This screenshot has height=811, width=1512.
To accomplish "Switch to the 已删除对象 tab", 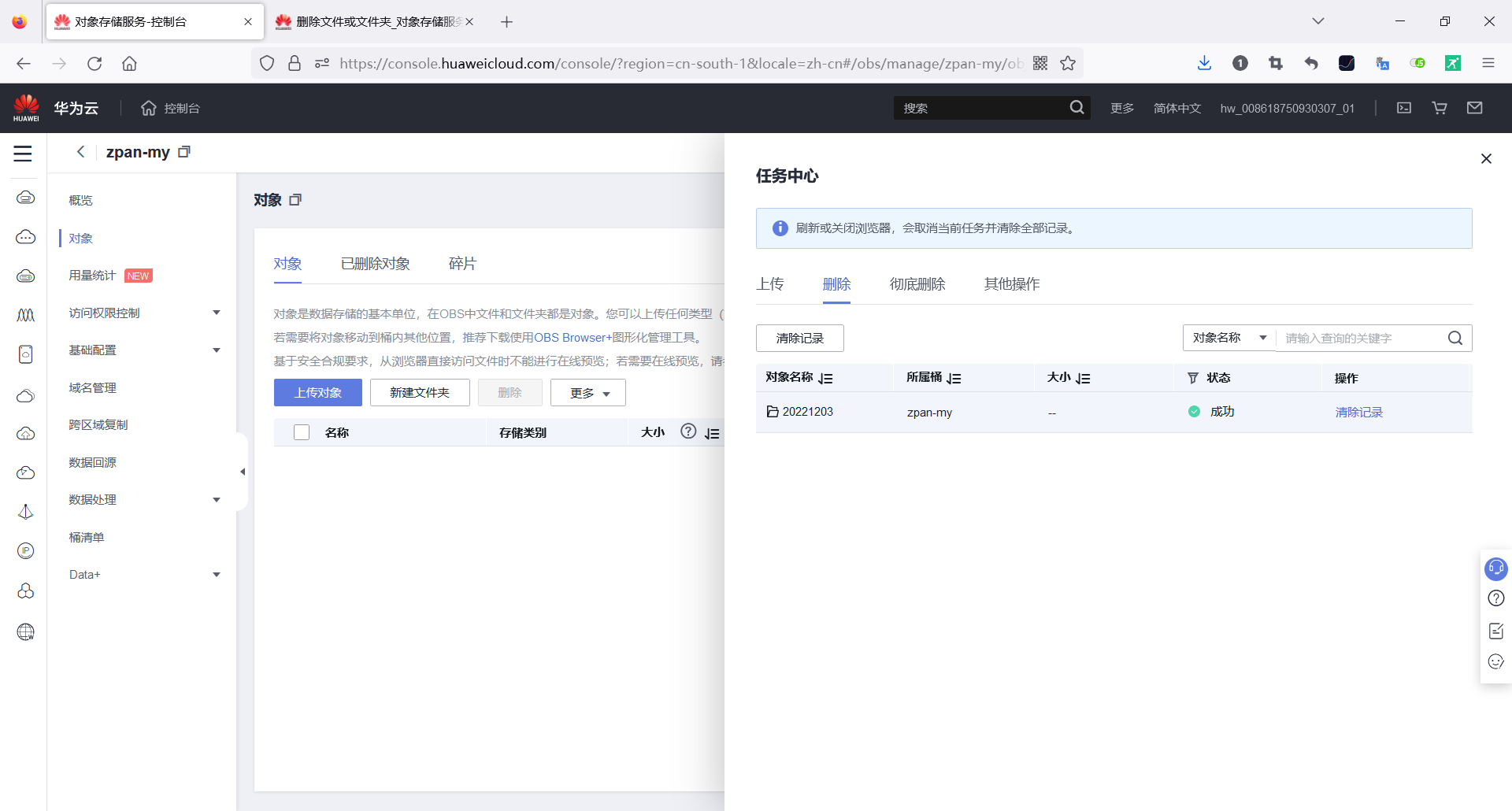I will (375, 263).
